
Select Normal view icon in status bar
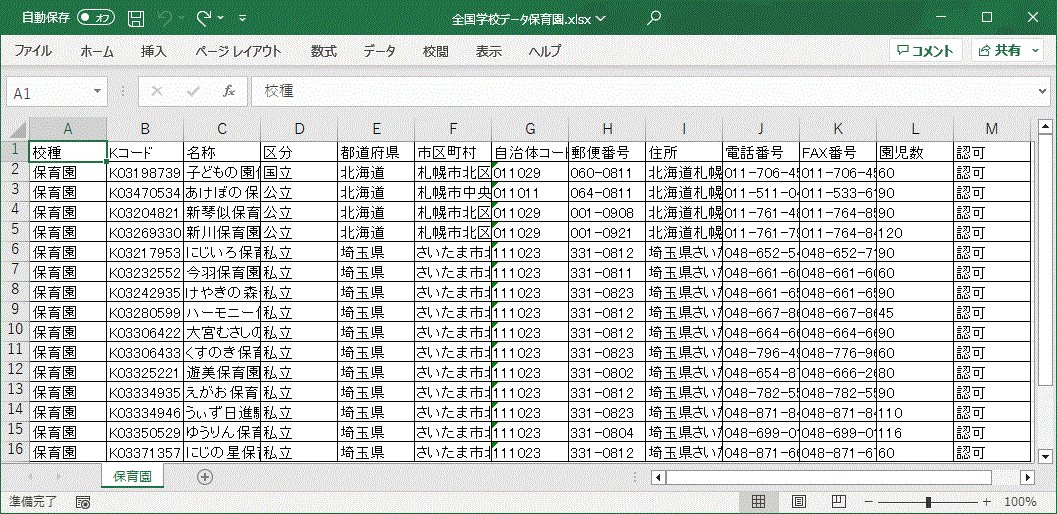click(x=759, y=502)
